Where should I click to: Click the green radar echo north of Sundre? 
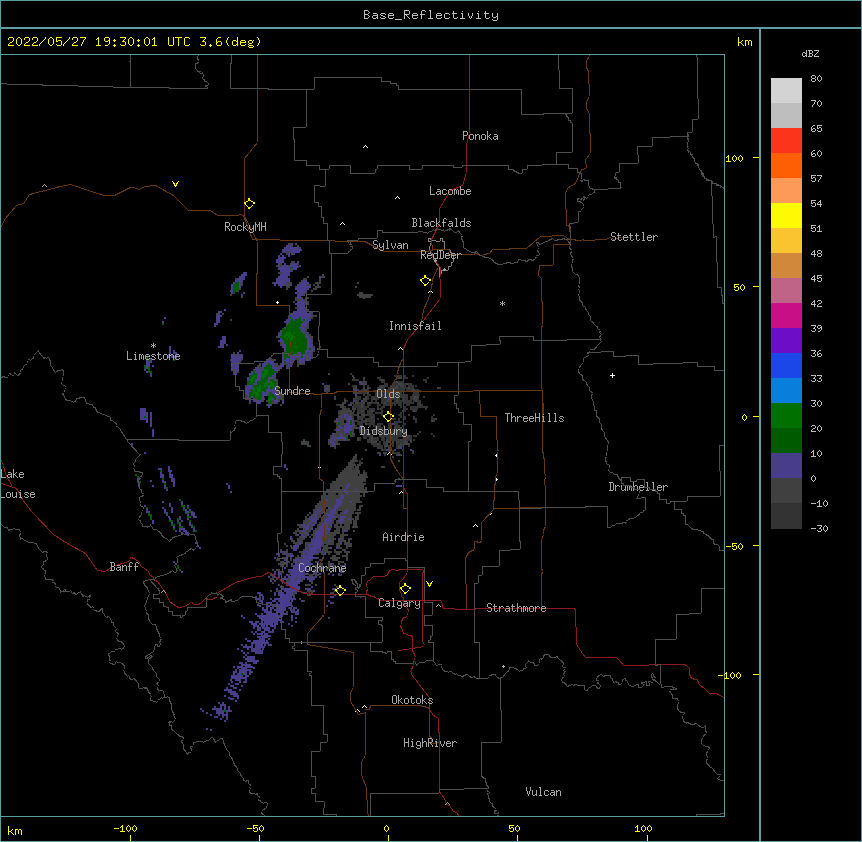click(296, 336)
